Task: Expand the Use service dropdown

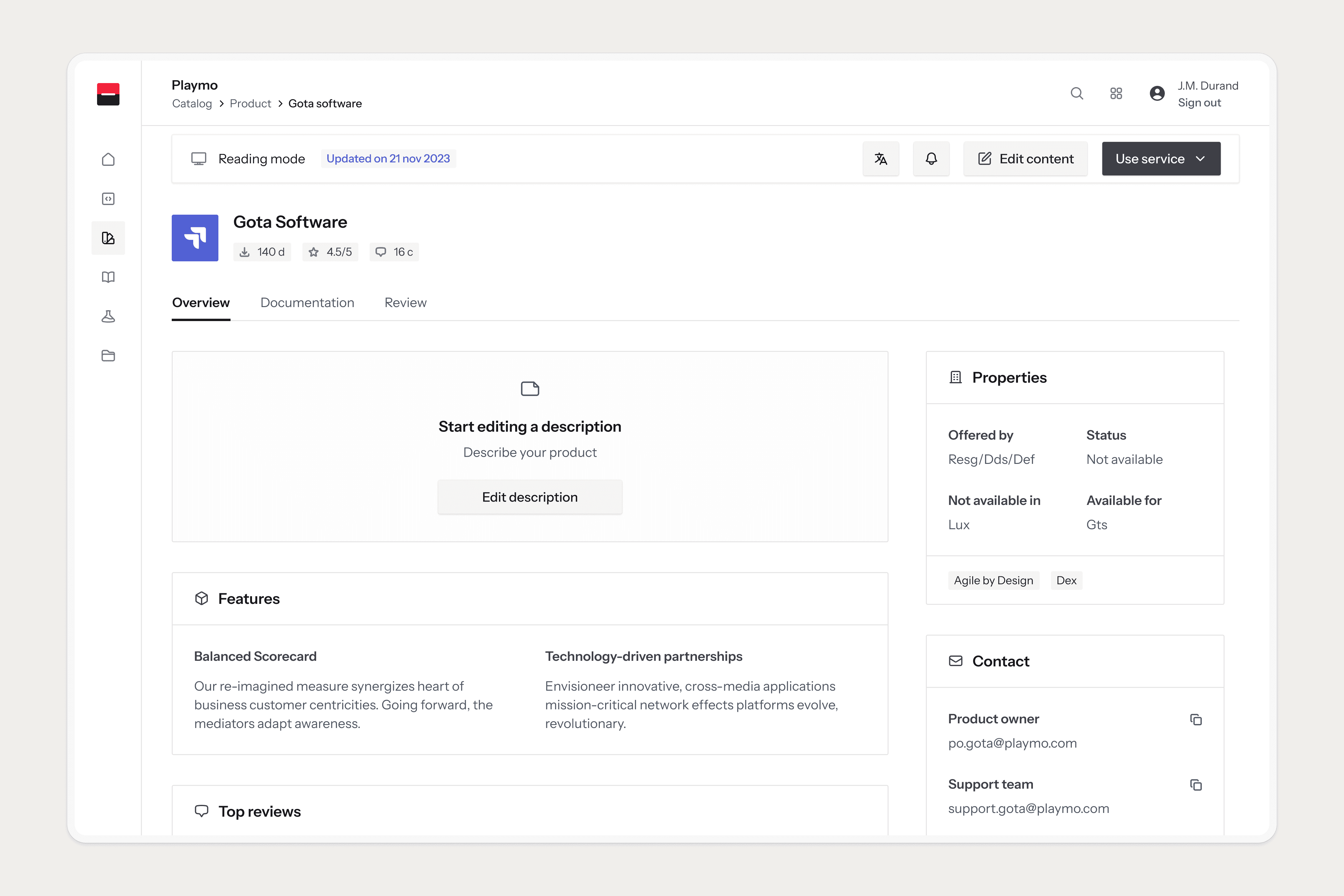Action: click(x=1161, y=159)
